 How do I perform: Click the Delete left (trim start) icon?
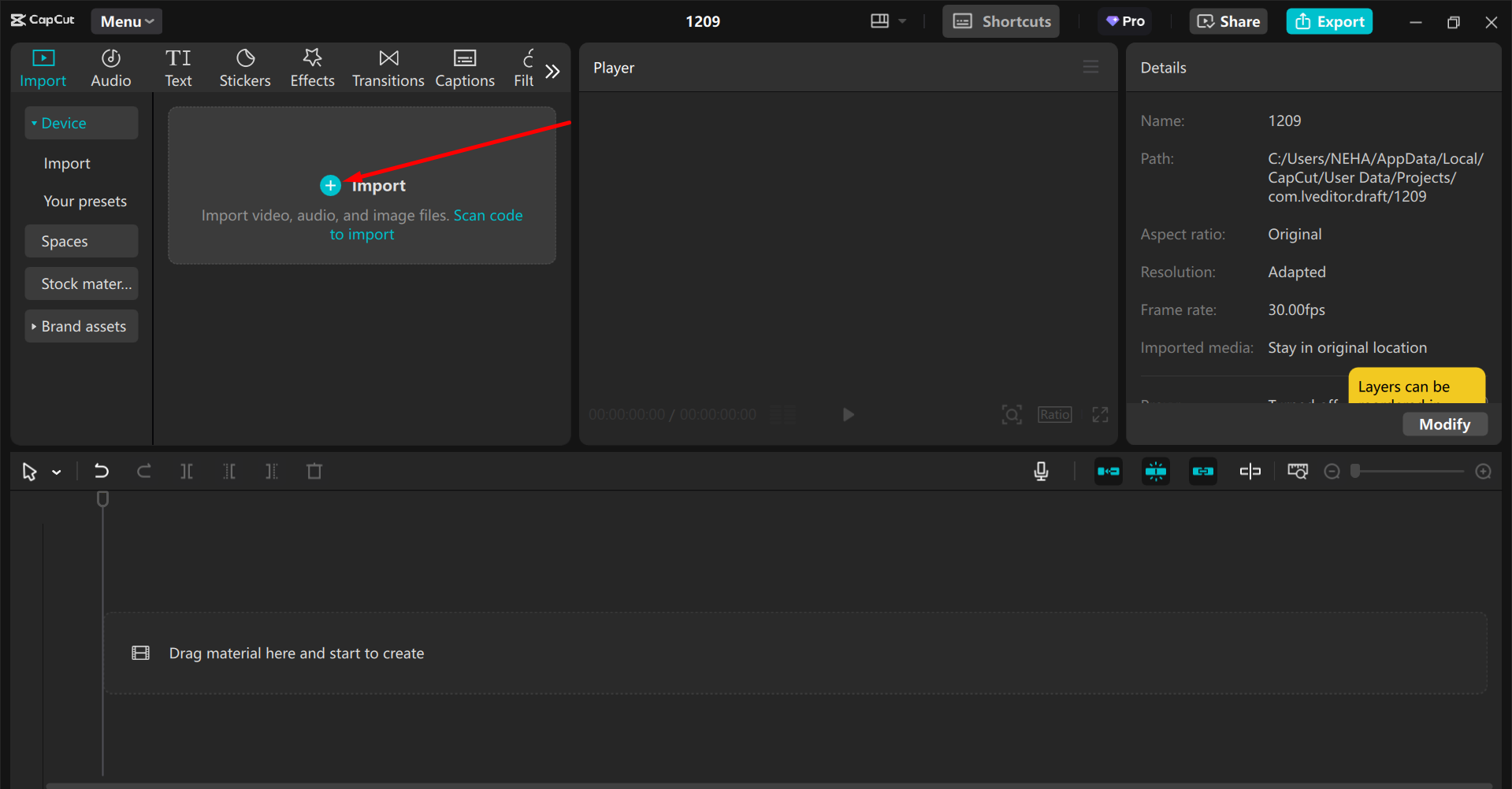(229, 471)
